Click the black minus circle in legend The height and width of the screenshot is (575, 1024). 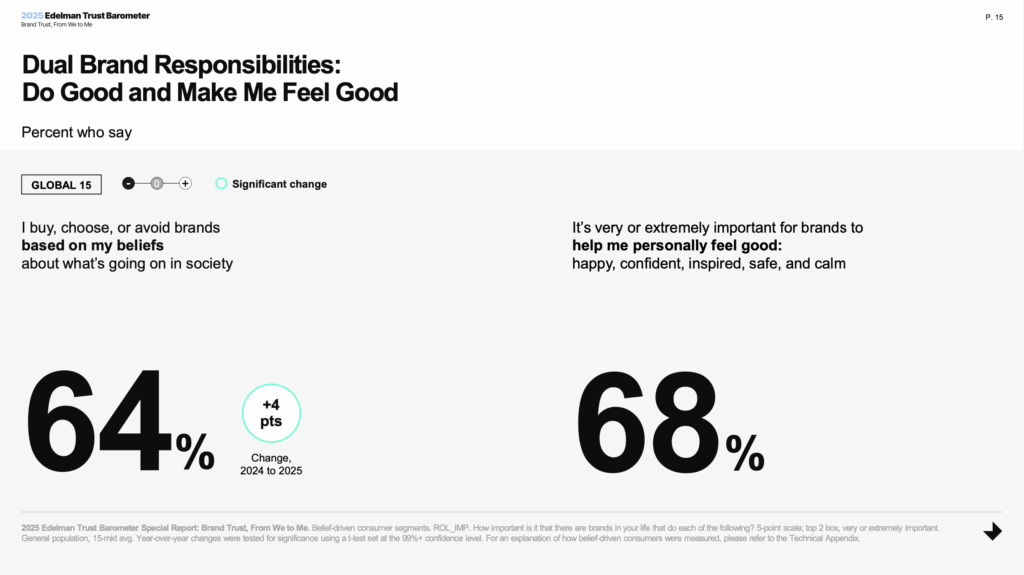(x=129, y=184)
